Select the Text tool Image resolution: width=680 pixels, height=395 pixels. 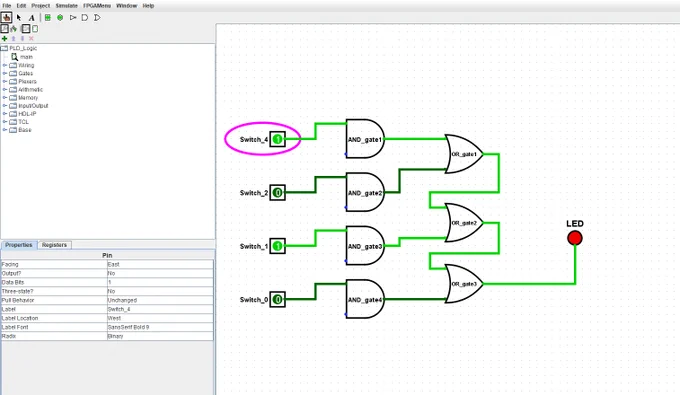click(x=31, y=18)
